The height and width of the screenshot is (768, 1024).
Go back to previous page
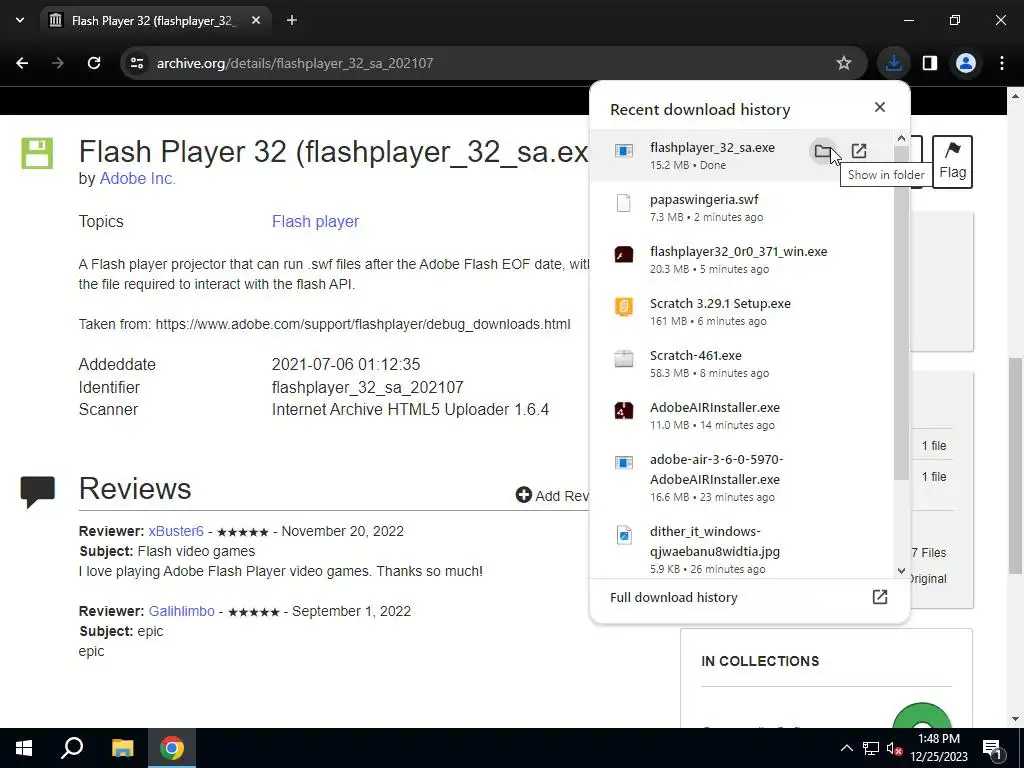coord(22,63)
